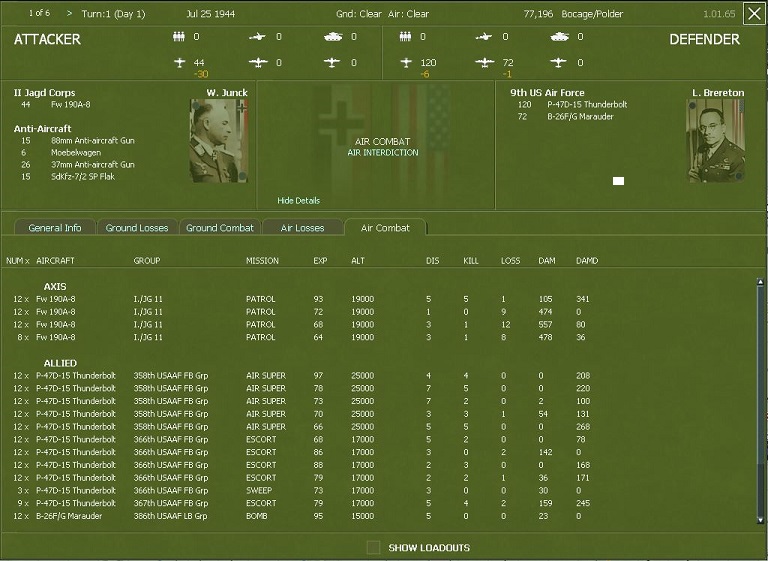
Task: Click the defender fighter icon showing 120
Action: (x=406, y=63)
